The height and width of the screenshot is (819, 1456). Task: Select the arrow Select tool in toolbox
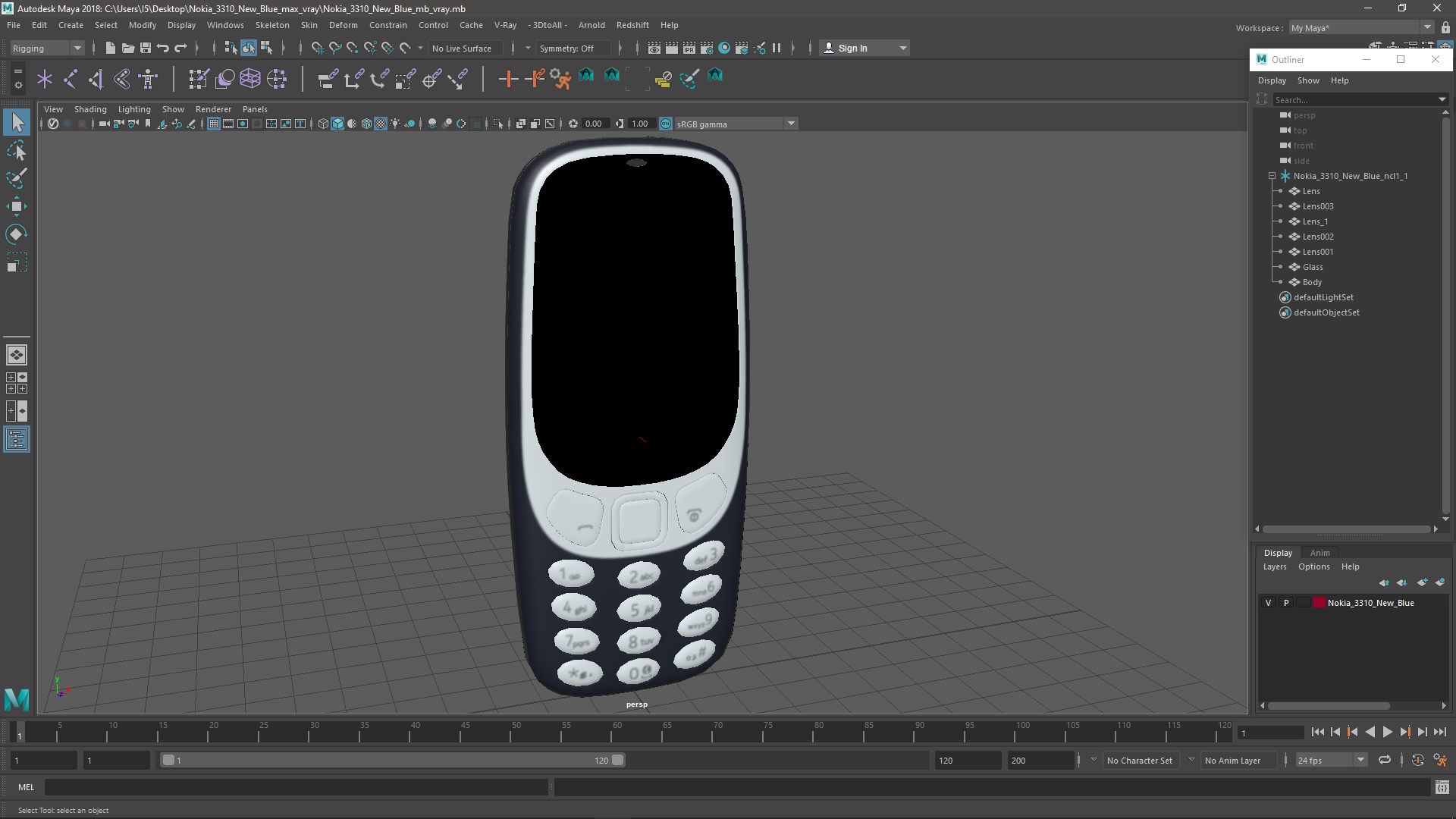coord(17,122)
